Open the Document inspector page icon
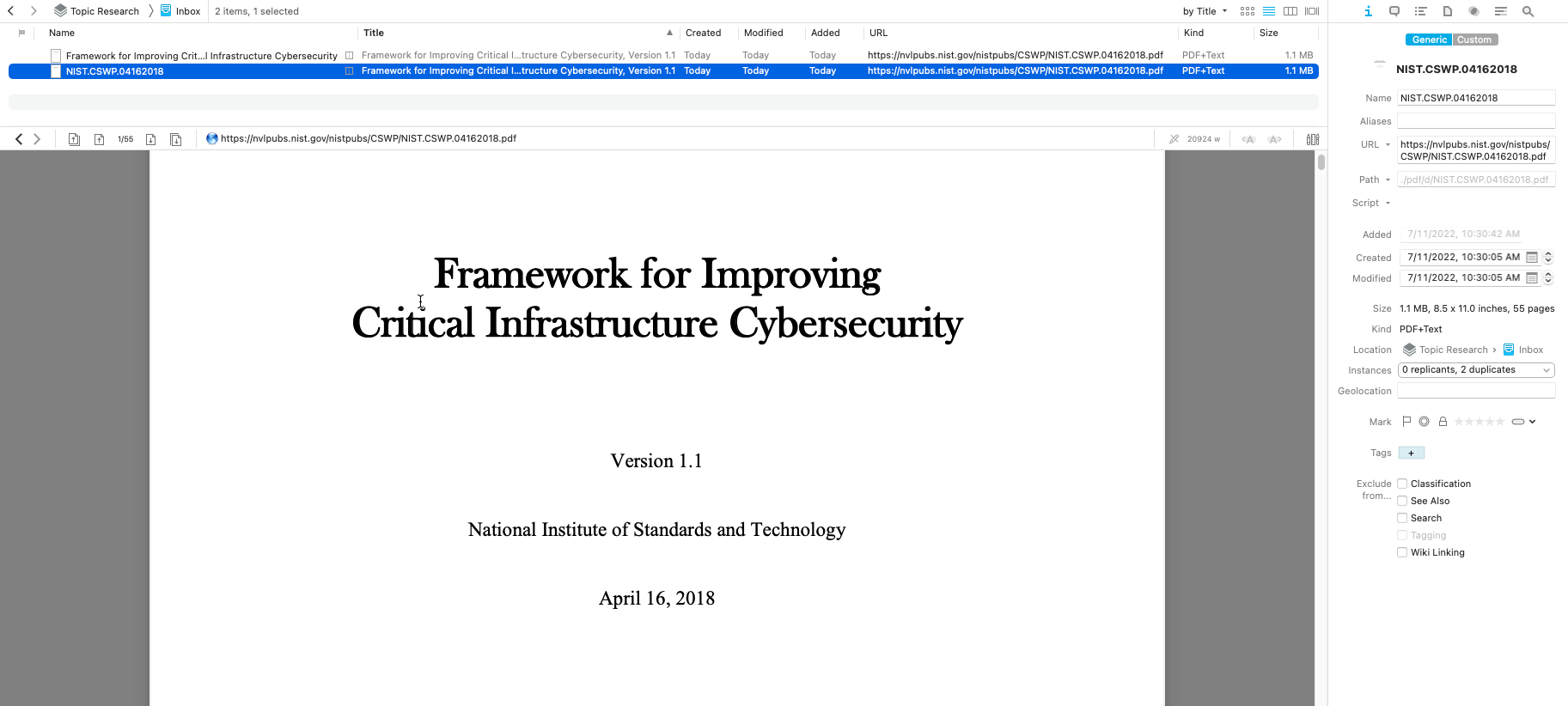The width and height of the screenshot is (1568, 706). 1448,11
